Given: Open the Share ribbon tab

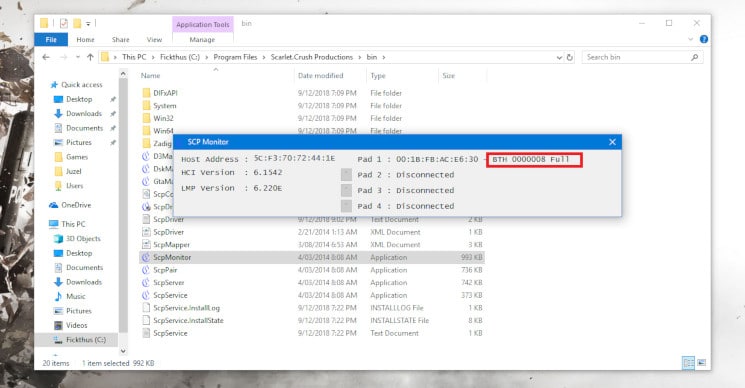Looking at the screenshot, I should (121, 40).
